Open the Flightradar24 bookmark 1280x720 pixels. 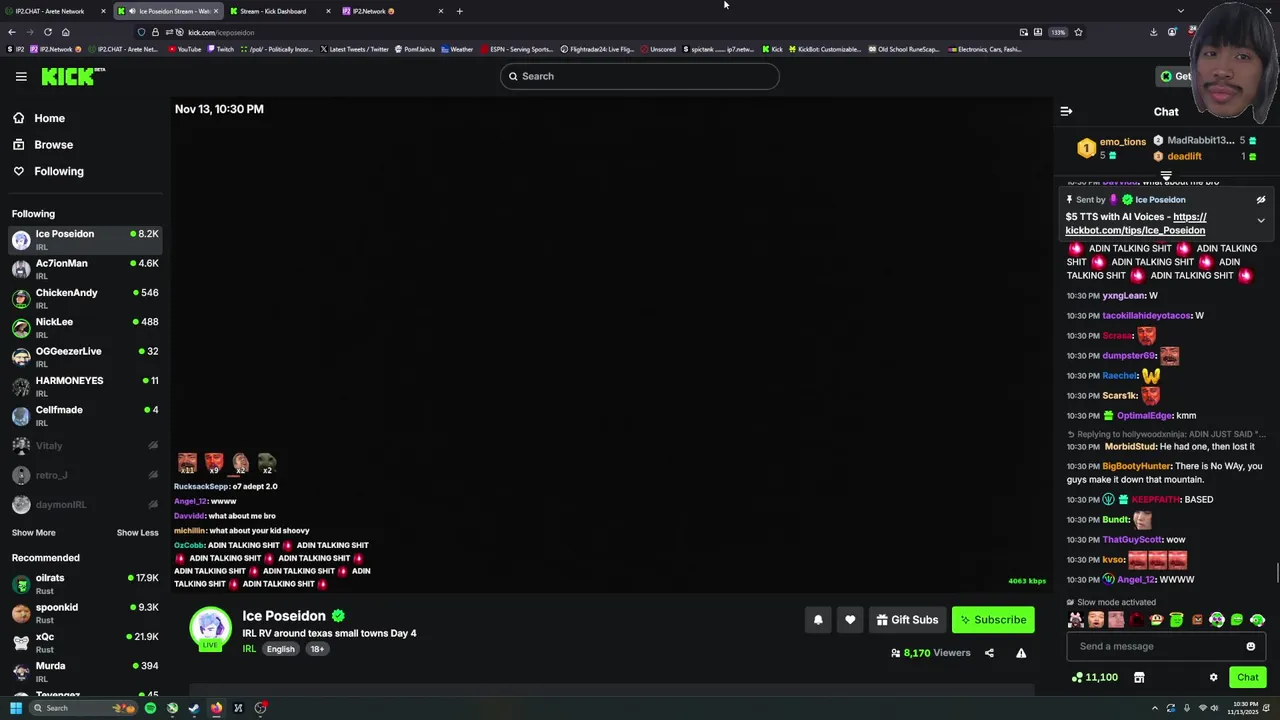[x=598, y=49]
